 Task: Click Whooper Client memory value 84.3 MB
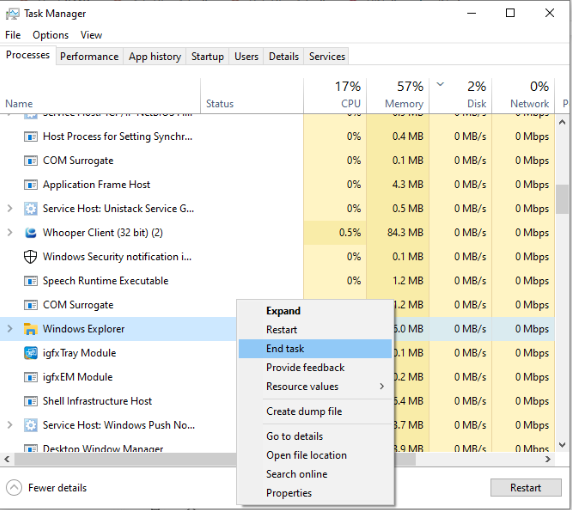tap(405, 232)
